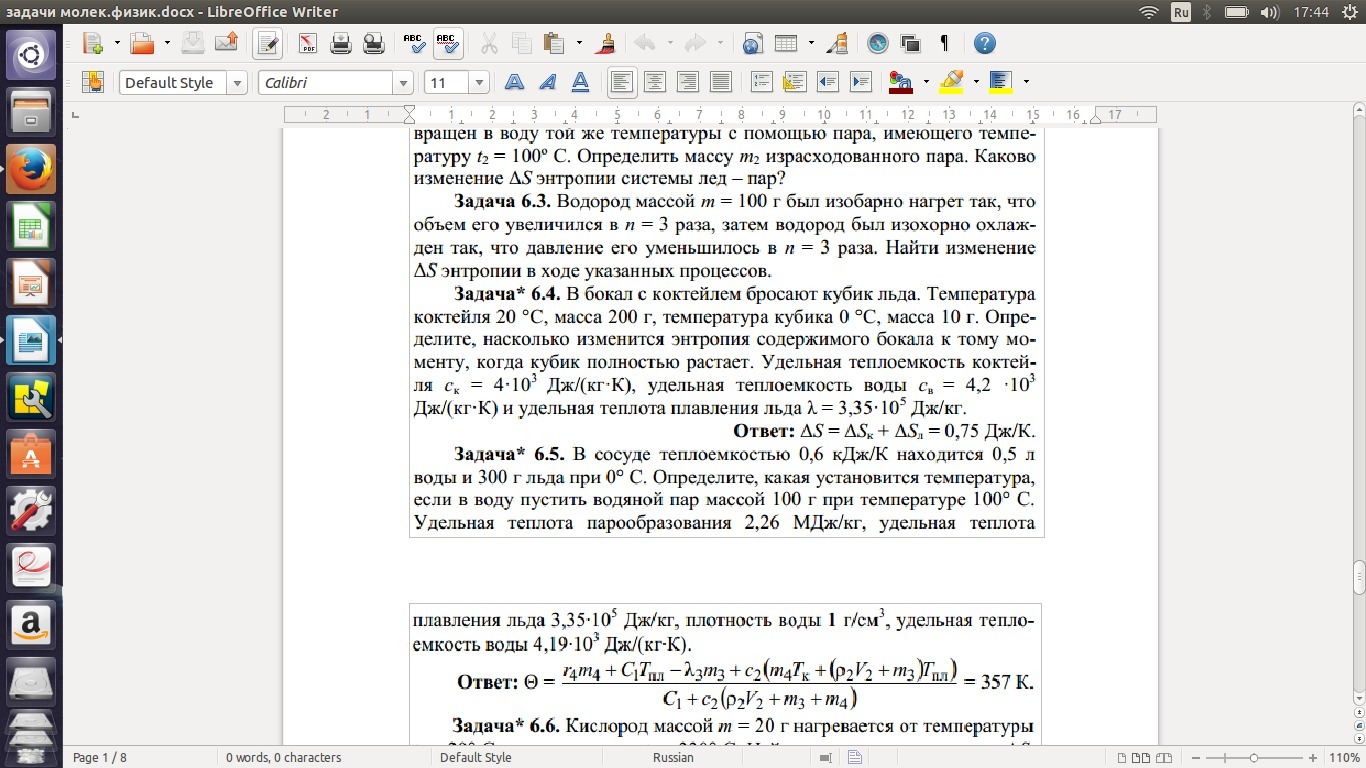Expand the highlighting color dropdown
The height and width of the screenshot is (768, 1366).
[x=976, y=82]
